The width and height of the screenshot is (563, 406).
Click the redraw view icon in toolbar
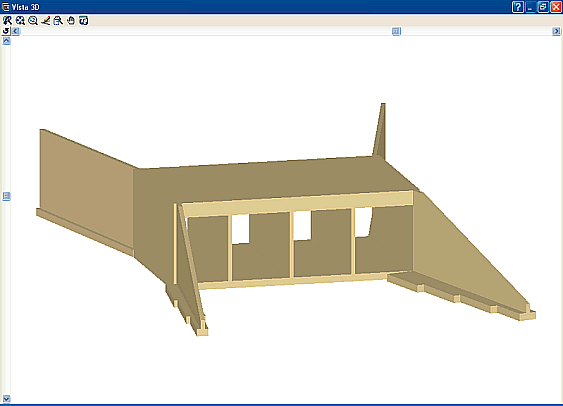click(7, 21)
